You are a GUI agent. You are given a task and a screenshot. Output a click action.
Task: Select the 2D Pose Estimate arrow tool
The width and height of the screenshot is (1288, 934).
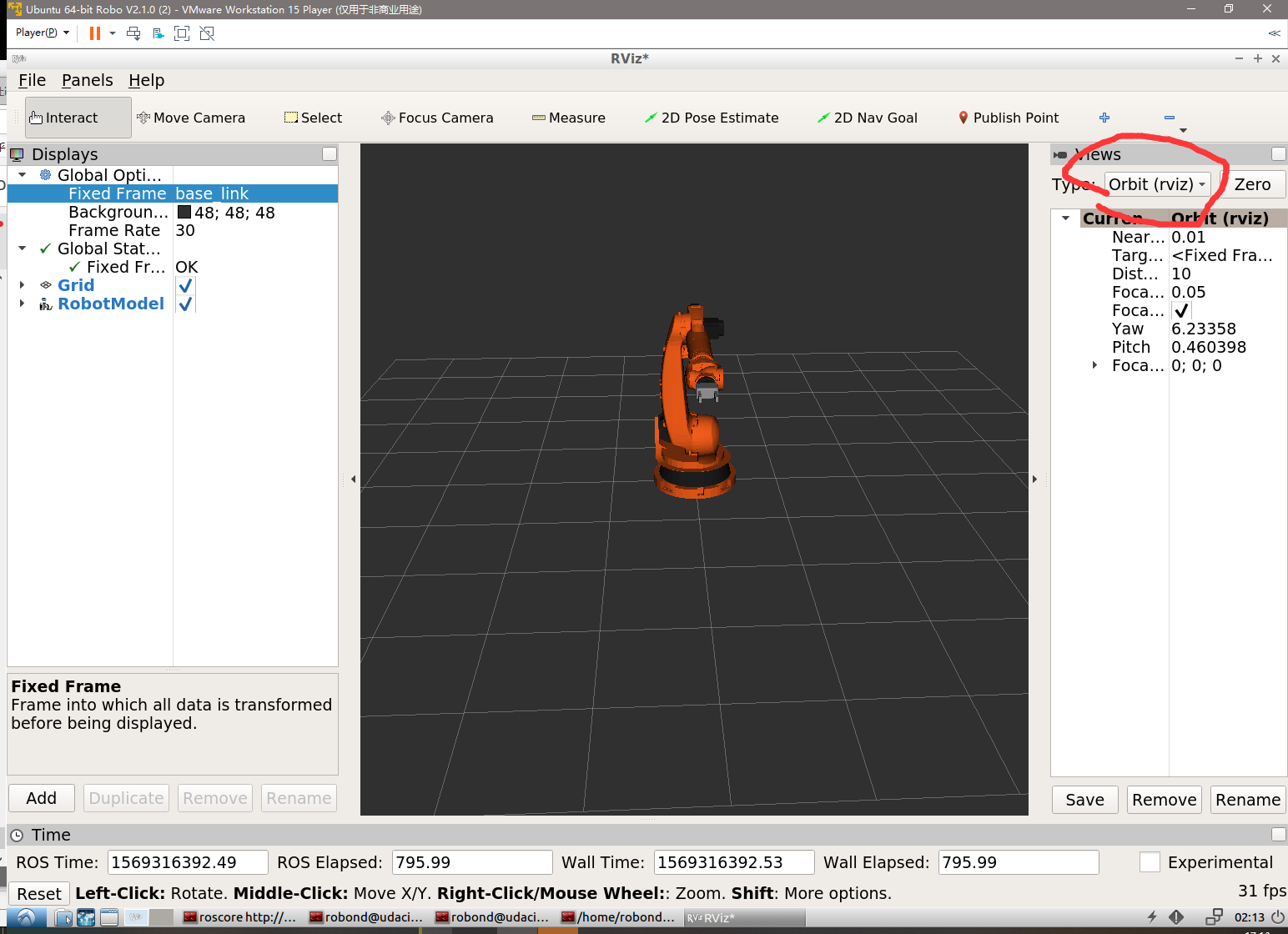click(712, 118)
